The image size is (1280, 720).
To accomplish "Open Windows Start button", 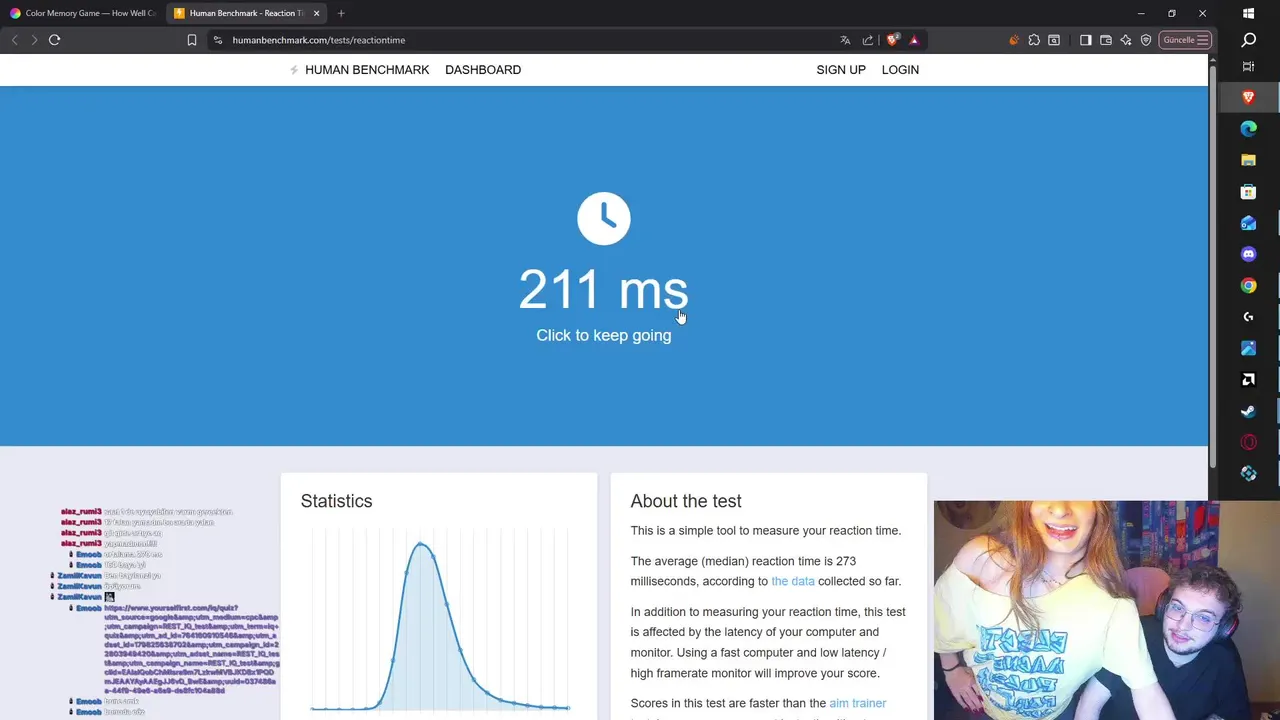I will [x=1248, y=13].
